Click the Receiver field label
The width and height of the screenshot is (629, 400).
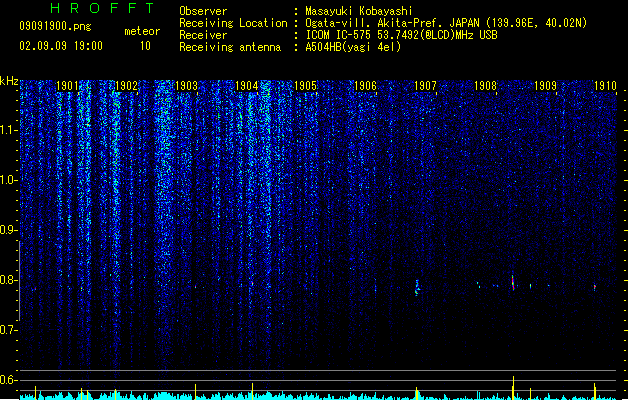point(203,35)
